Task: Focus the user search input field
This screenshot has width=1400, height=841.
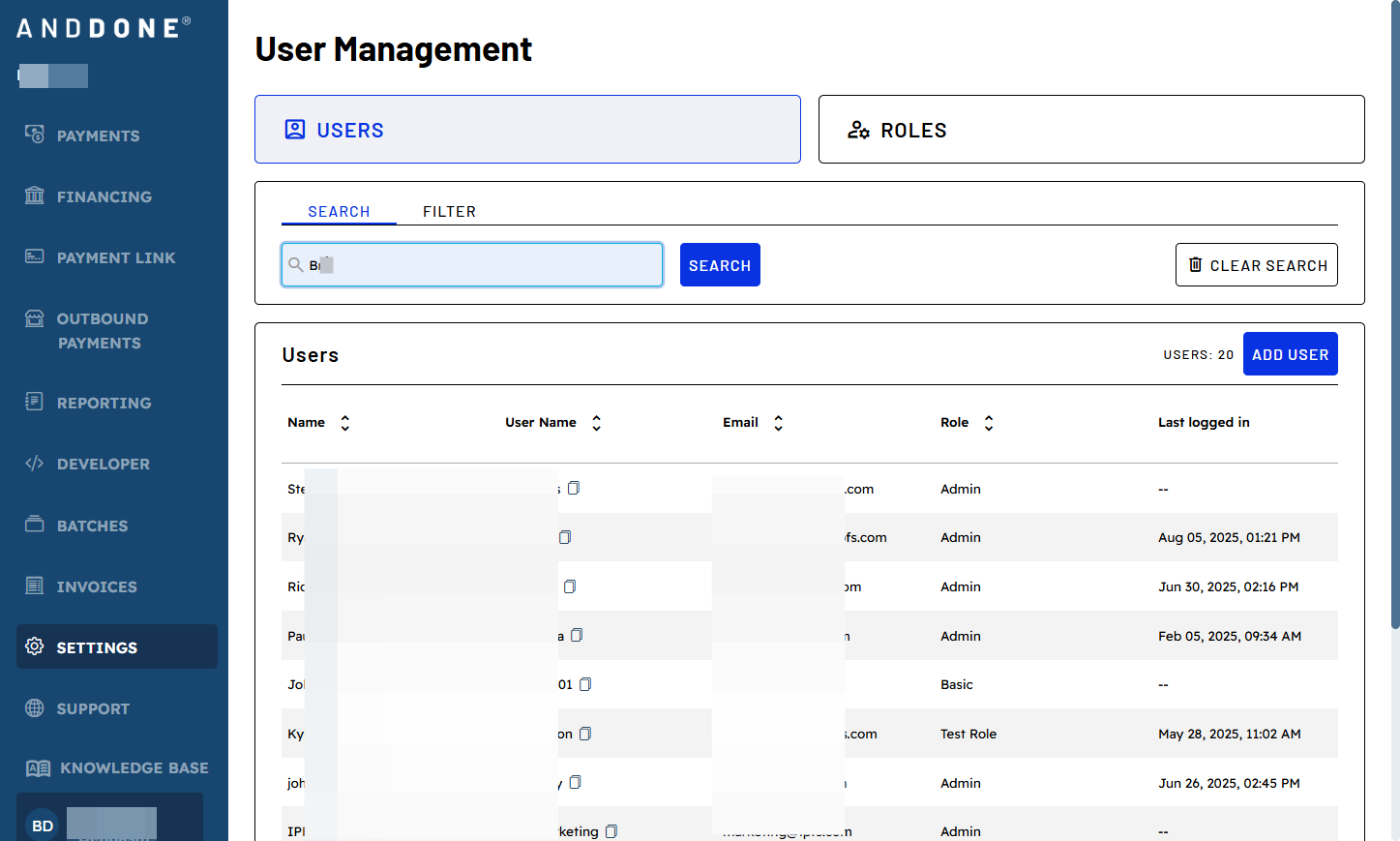Action: [x=472, y=265]
